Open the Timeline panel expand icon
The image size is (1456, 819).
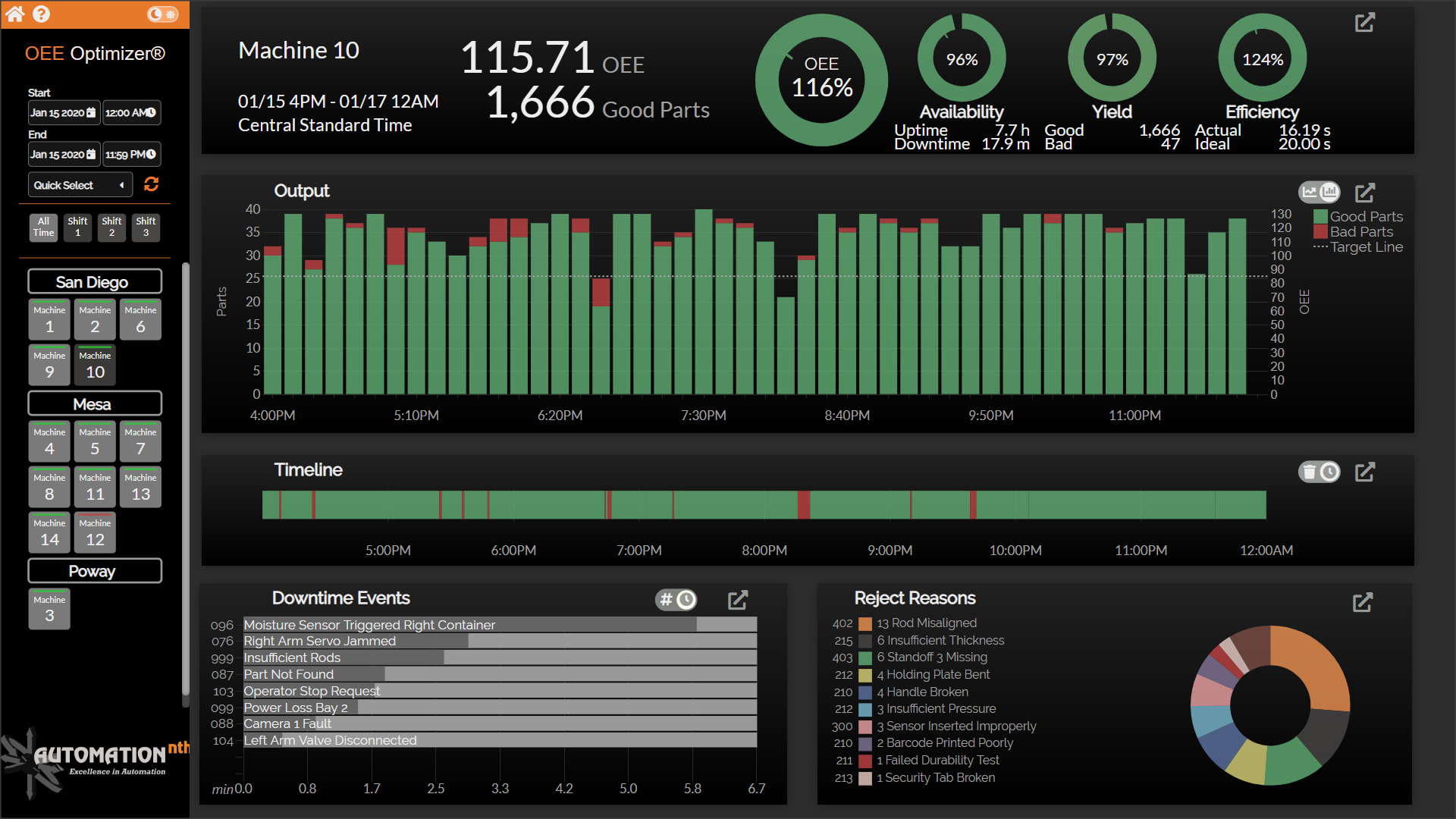tap(1365, 472)
